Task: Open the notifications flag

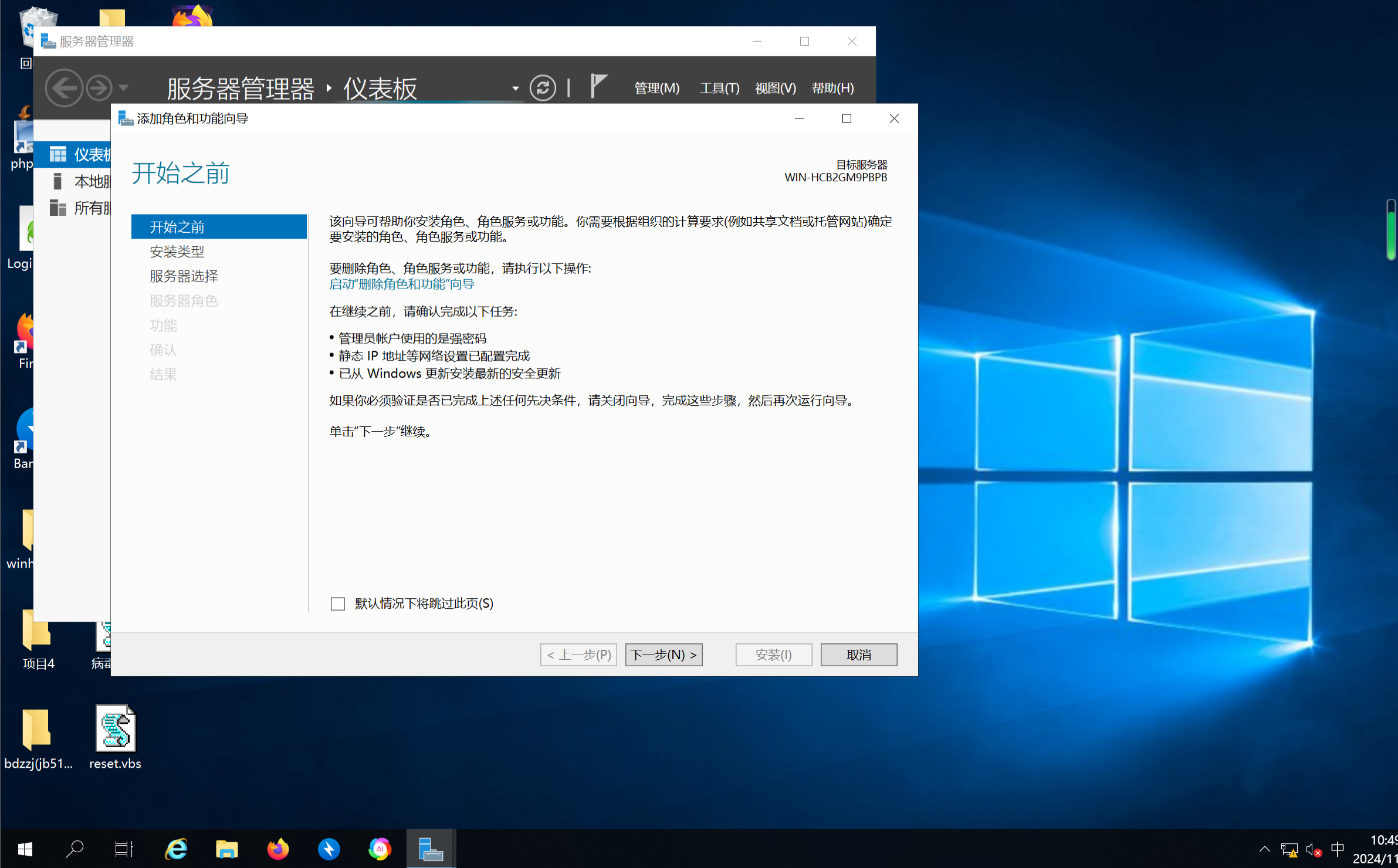Action: (x=598, y=87)
